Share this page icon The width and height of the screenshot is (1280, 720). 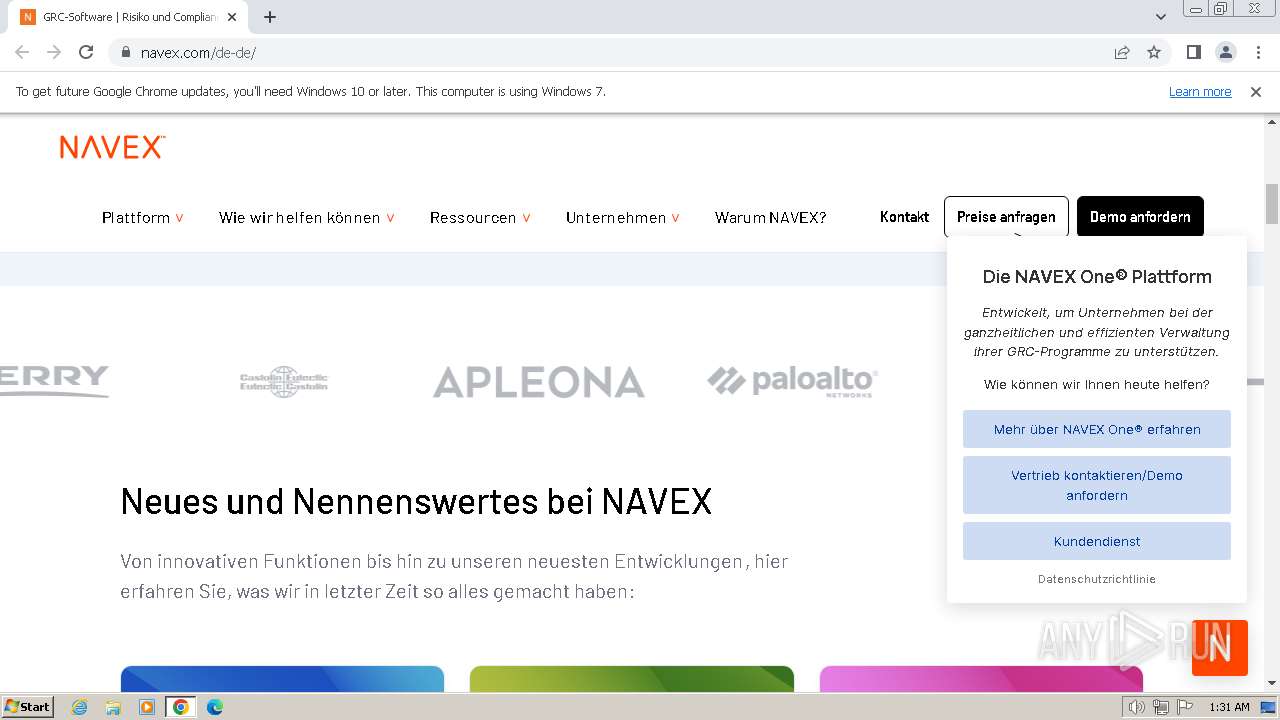1122,52
